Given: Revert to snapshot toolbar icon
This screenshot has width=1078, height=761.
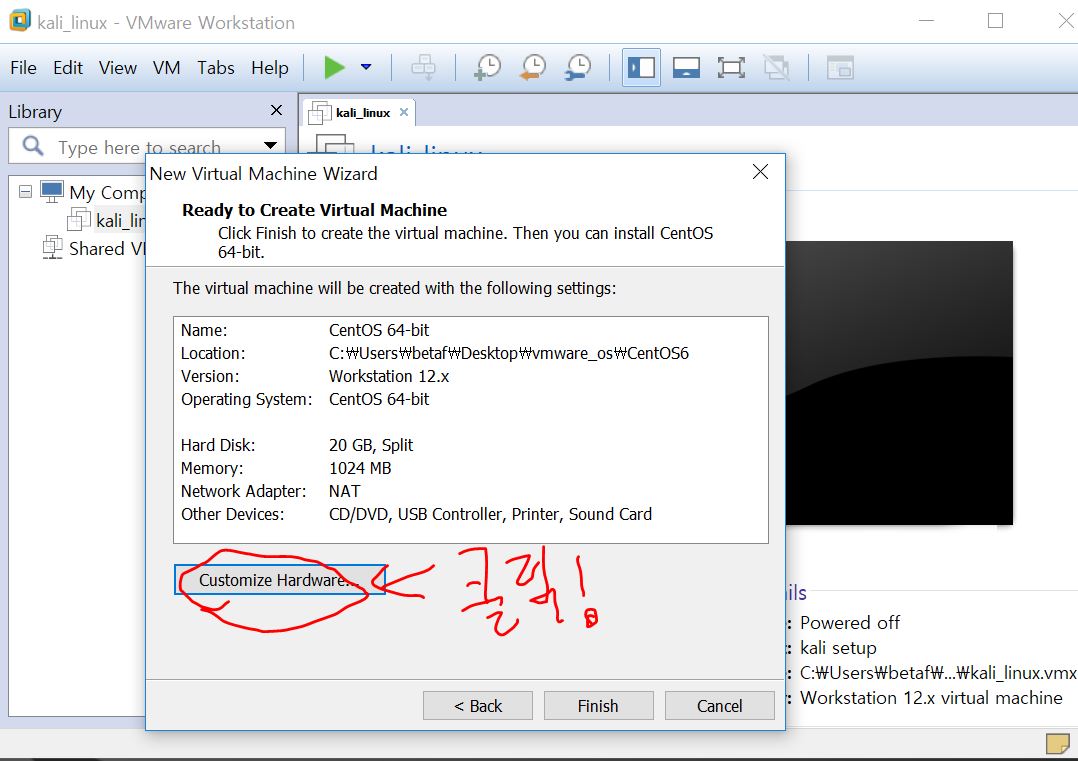Looking at the screenshot, I should (x=533, y=67).
